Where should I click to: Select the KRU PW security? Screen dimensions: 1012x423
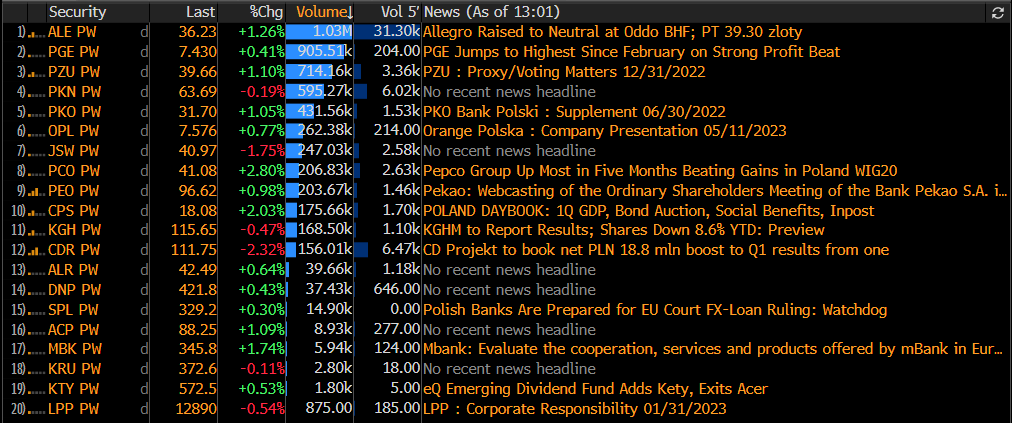[74, 370]
